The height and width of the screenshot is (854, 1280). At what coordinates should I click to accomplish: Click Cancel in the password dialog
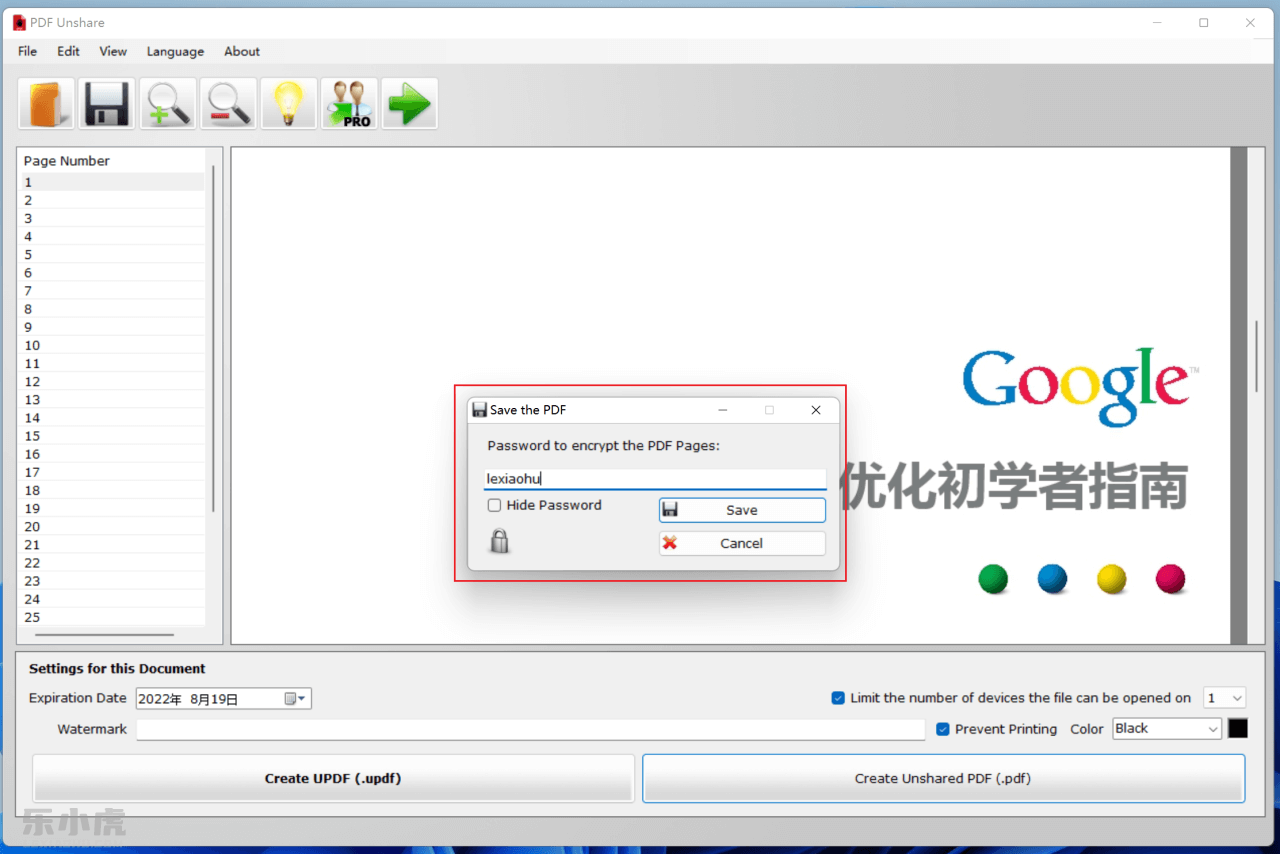742,543
